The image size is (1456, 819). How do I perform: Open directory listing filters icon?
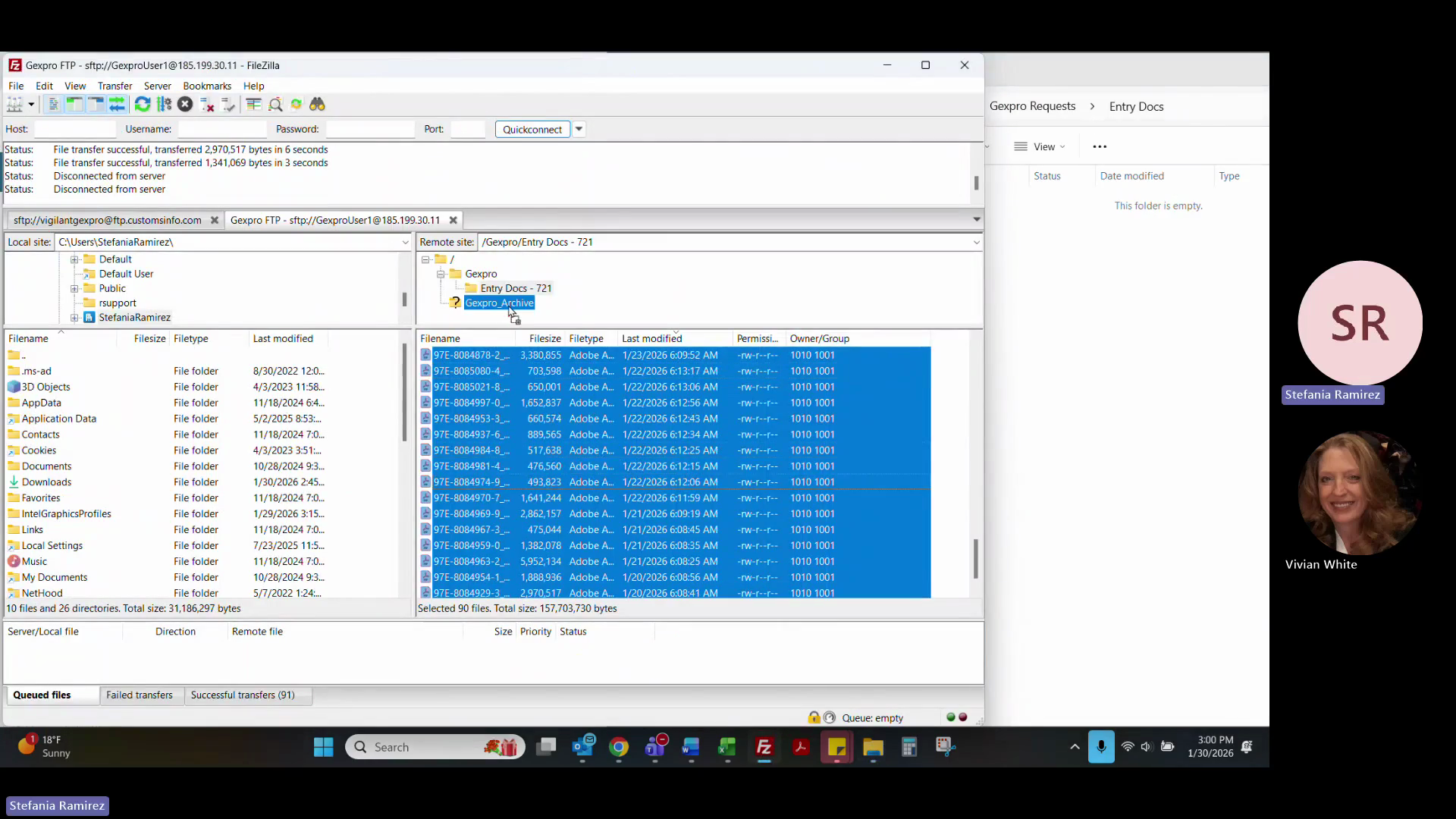tap(253, 105)
